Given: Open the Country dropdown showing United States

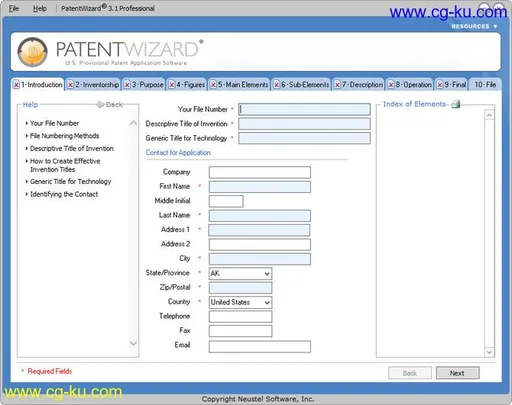Looking at the screenshot, I should (240, 302).
